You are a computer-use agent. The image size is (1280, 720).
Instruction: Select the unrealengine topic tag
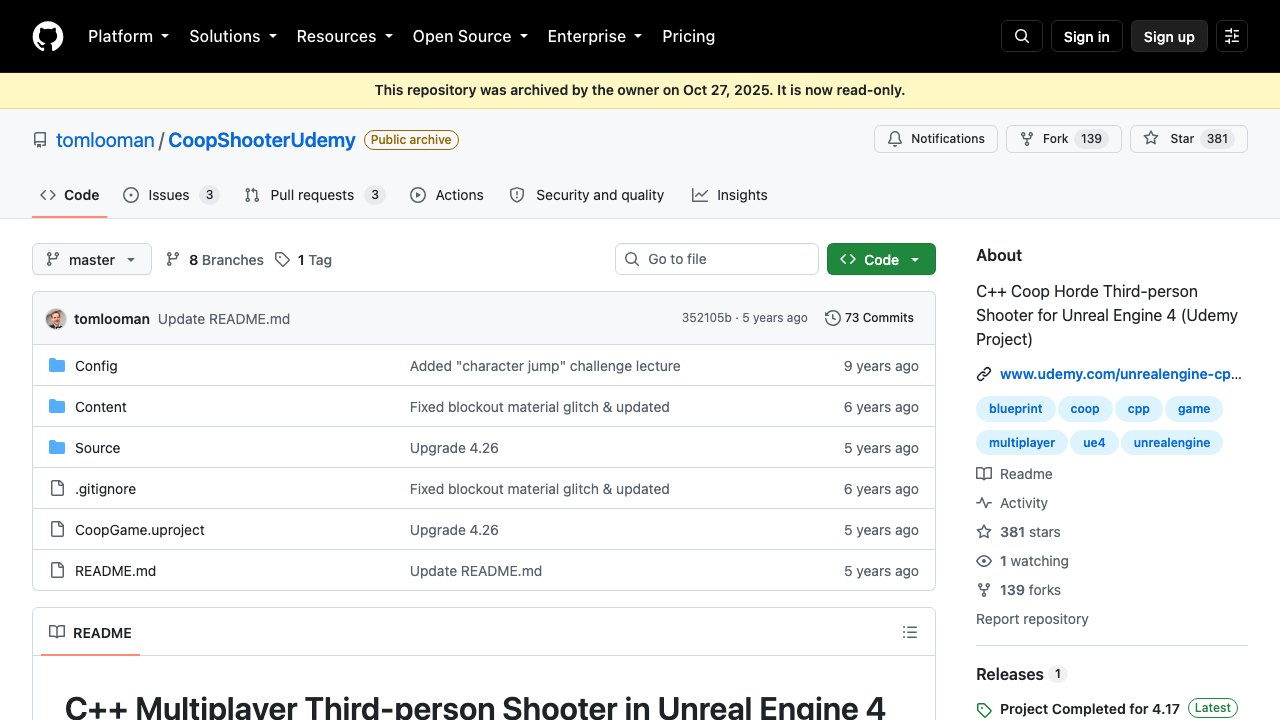[1172, 443]
